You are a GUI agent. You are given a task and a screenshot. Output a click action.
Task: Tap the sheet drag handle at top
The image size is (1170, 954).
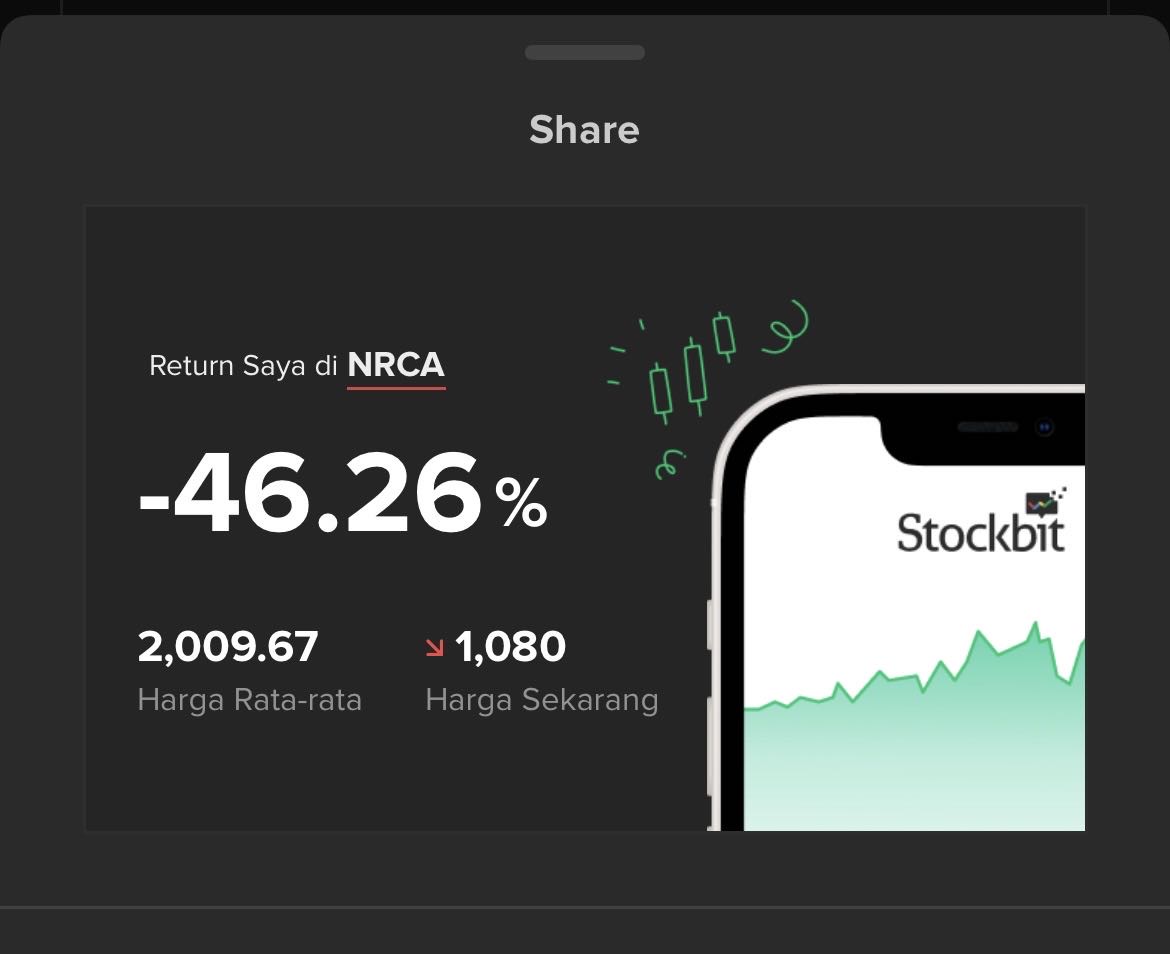click(584, 52)
